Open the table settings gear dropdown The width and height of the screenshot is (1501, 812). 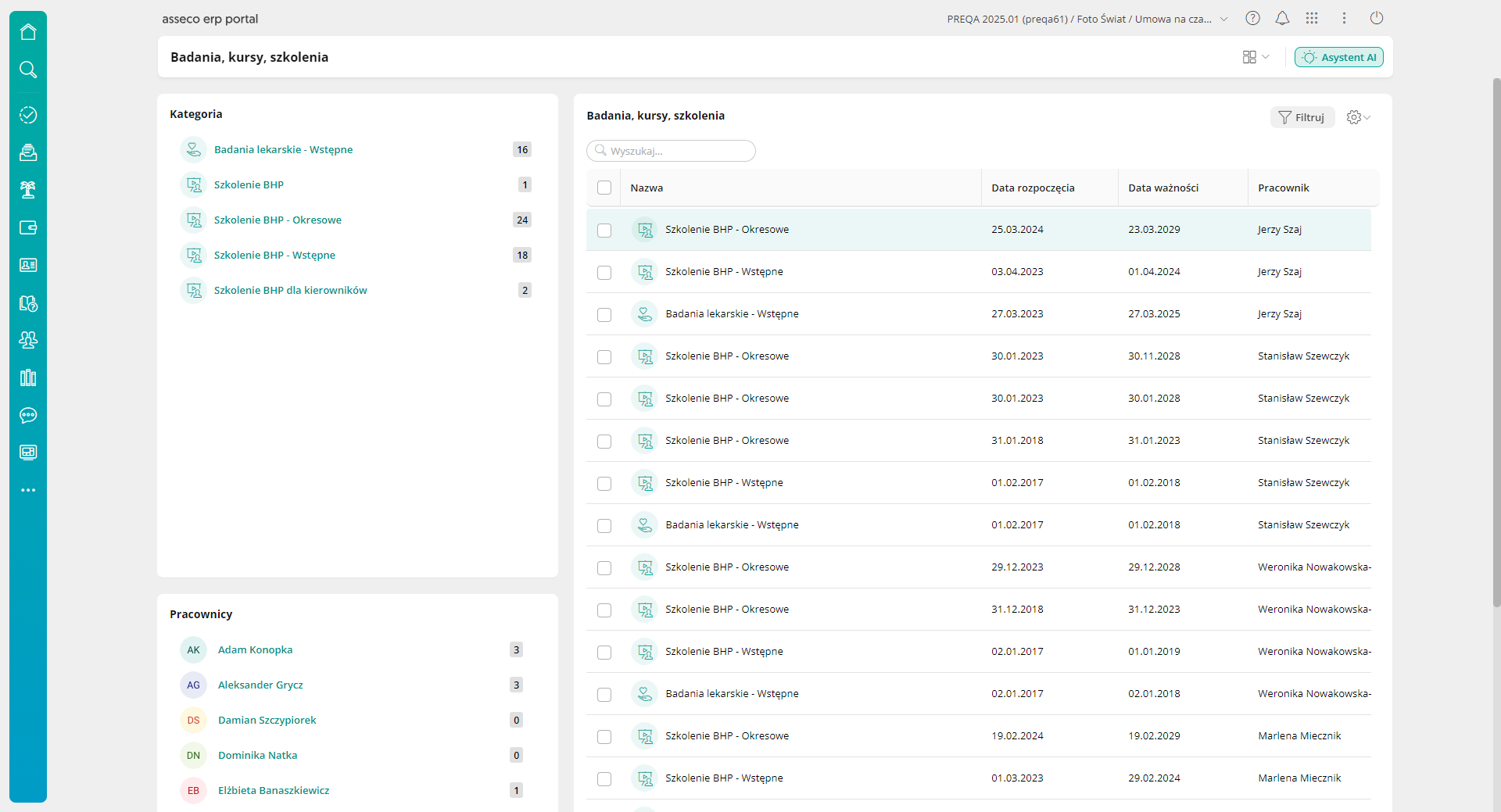[x=1358, y=117]
